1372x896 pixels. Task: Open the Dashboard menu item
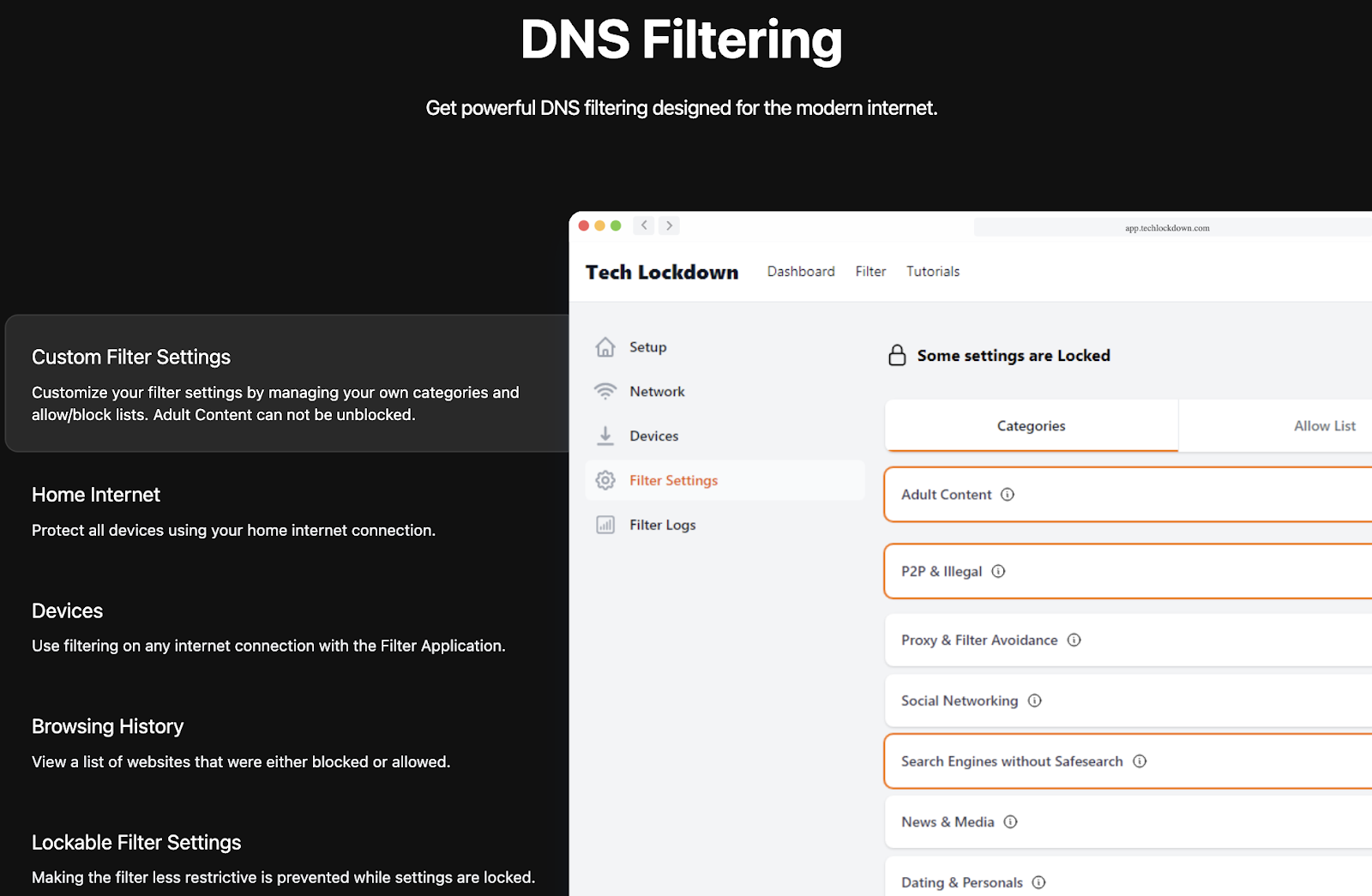tap(800, 272)
